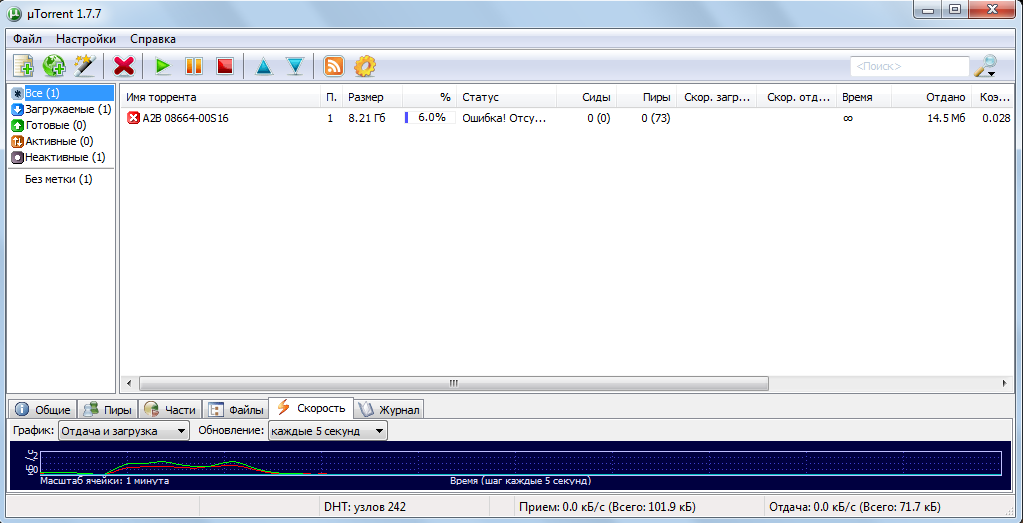Move torrent down the queue with down arrow
Viewport: 1023px width, 523px height.
(x=296, y=66)
